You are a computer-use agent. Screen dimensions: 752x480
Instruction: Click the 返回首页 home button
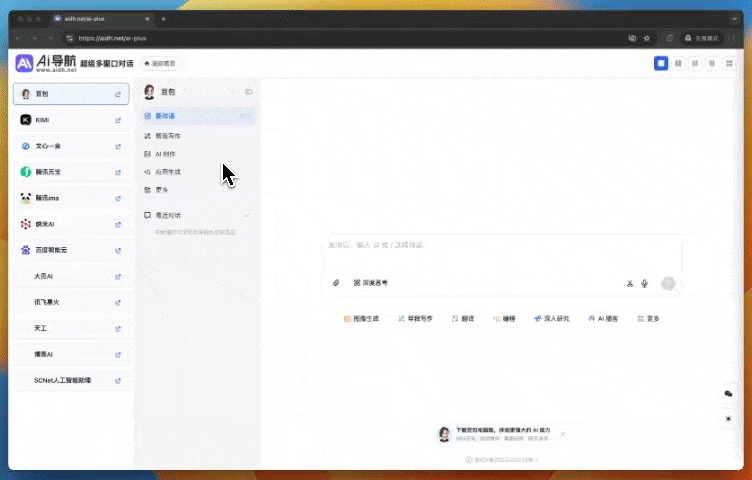[x=160, y=63]
